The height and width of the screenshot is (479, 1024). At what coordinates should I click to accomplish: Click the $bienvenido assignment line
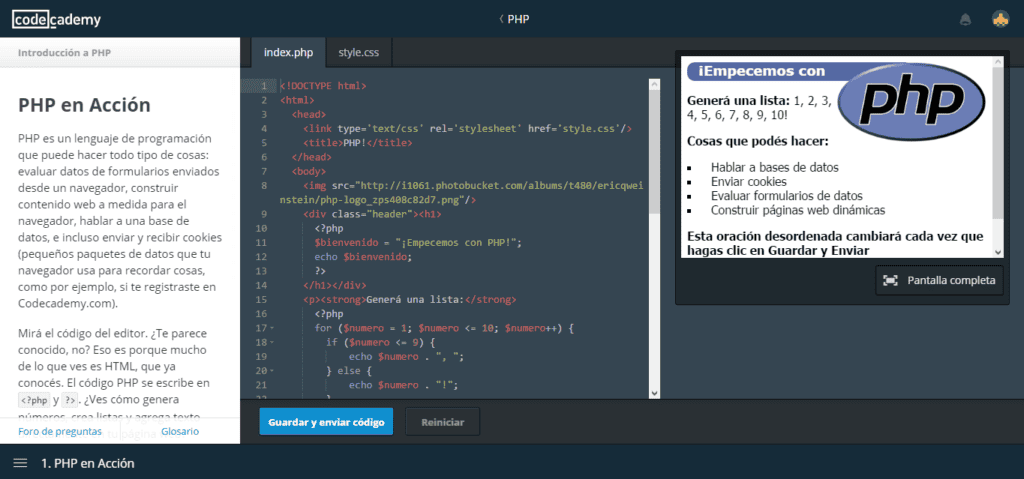pos(419,243)
